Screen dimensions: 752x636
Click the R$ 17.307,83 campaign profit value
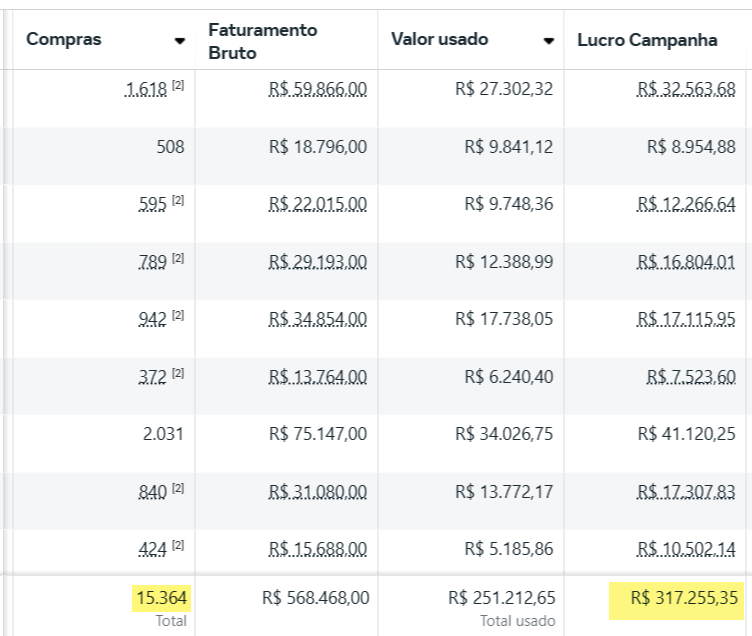686,492
